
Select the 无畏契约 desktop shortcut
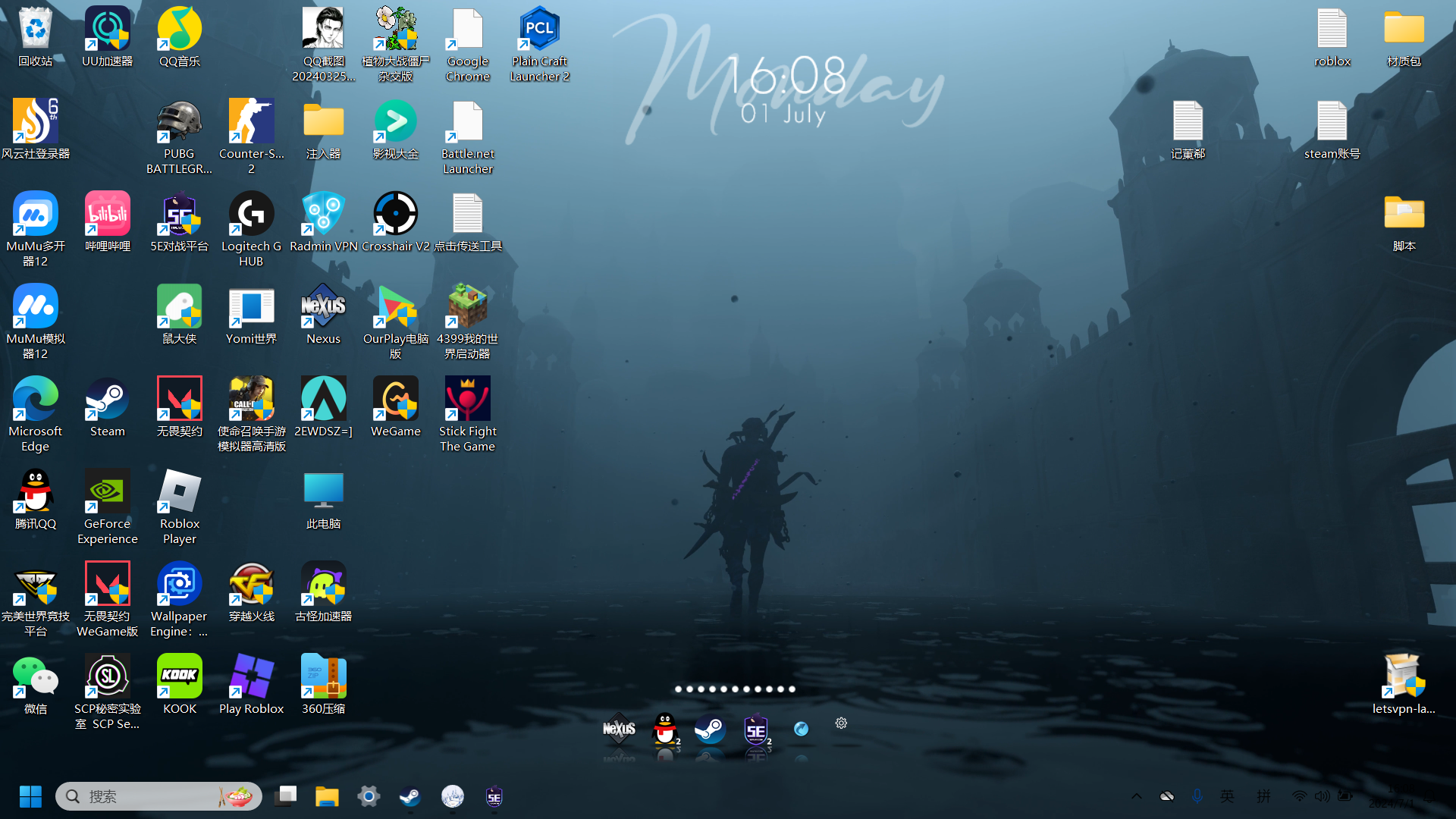pyautogui.click(x=180, y=407)
